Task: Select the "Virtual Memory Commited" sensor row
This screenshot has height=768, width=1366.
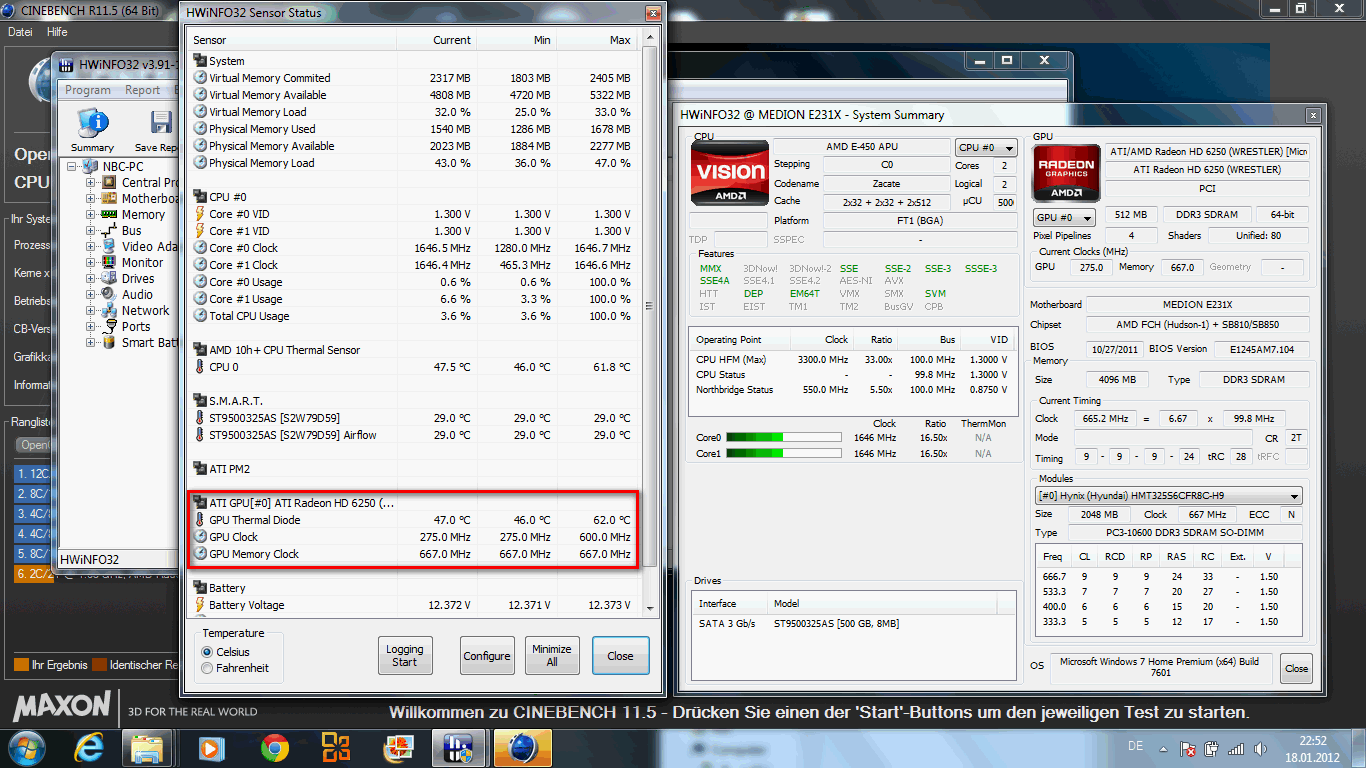Action: coord(415,78)
